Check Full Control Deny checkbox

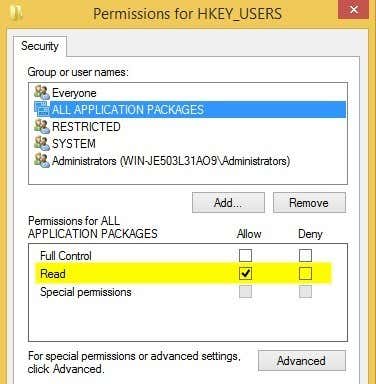pyautogui.click(x=305, y=256)
